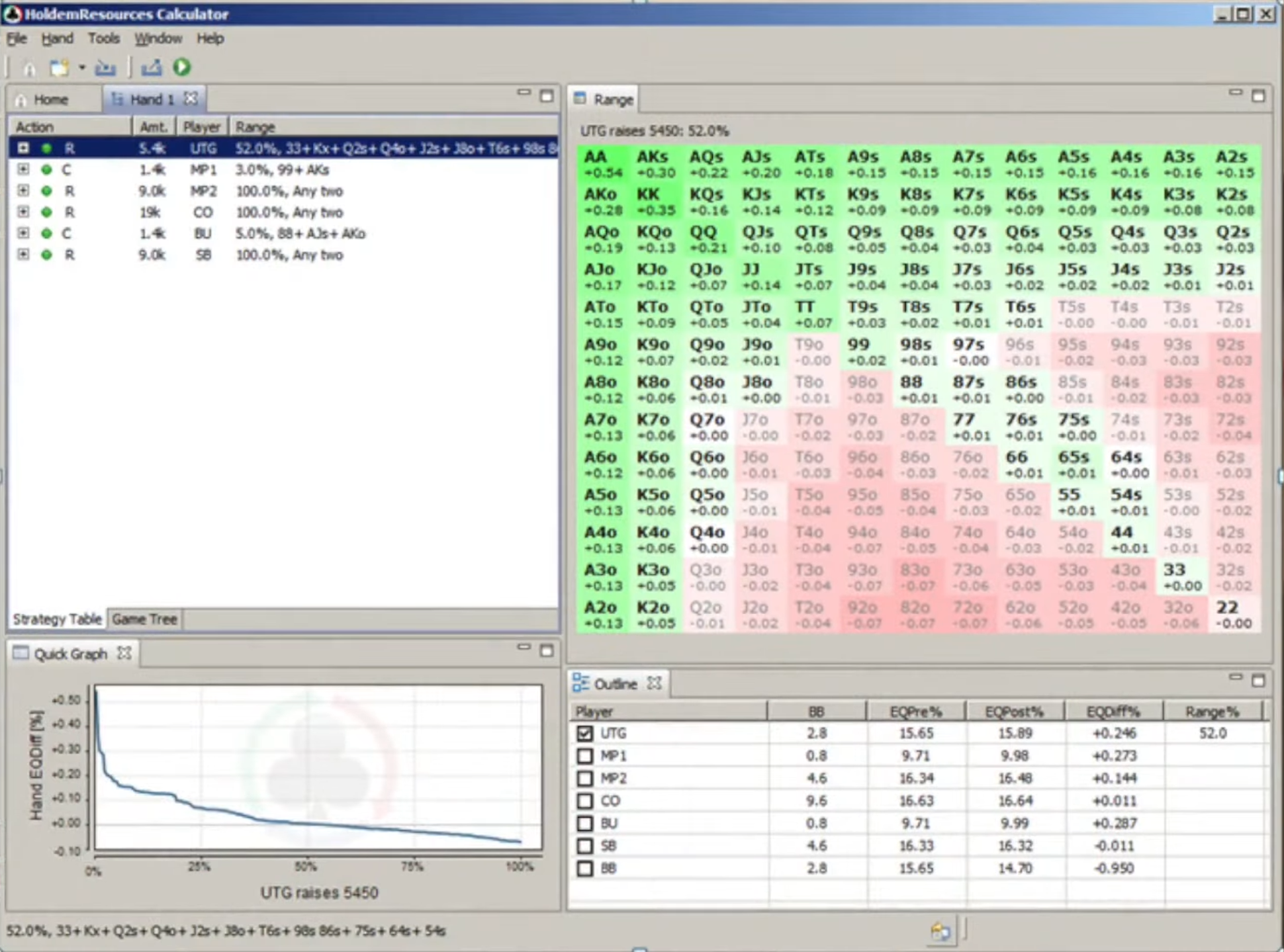
Task: Select the AKs cell in range grid
Action: [x=655, y=164]
